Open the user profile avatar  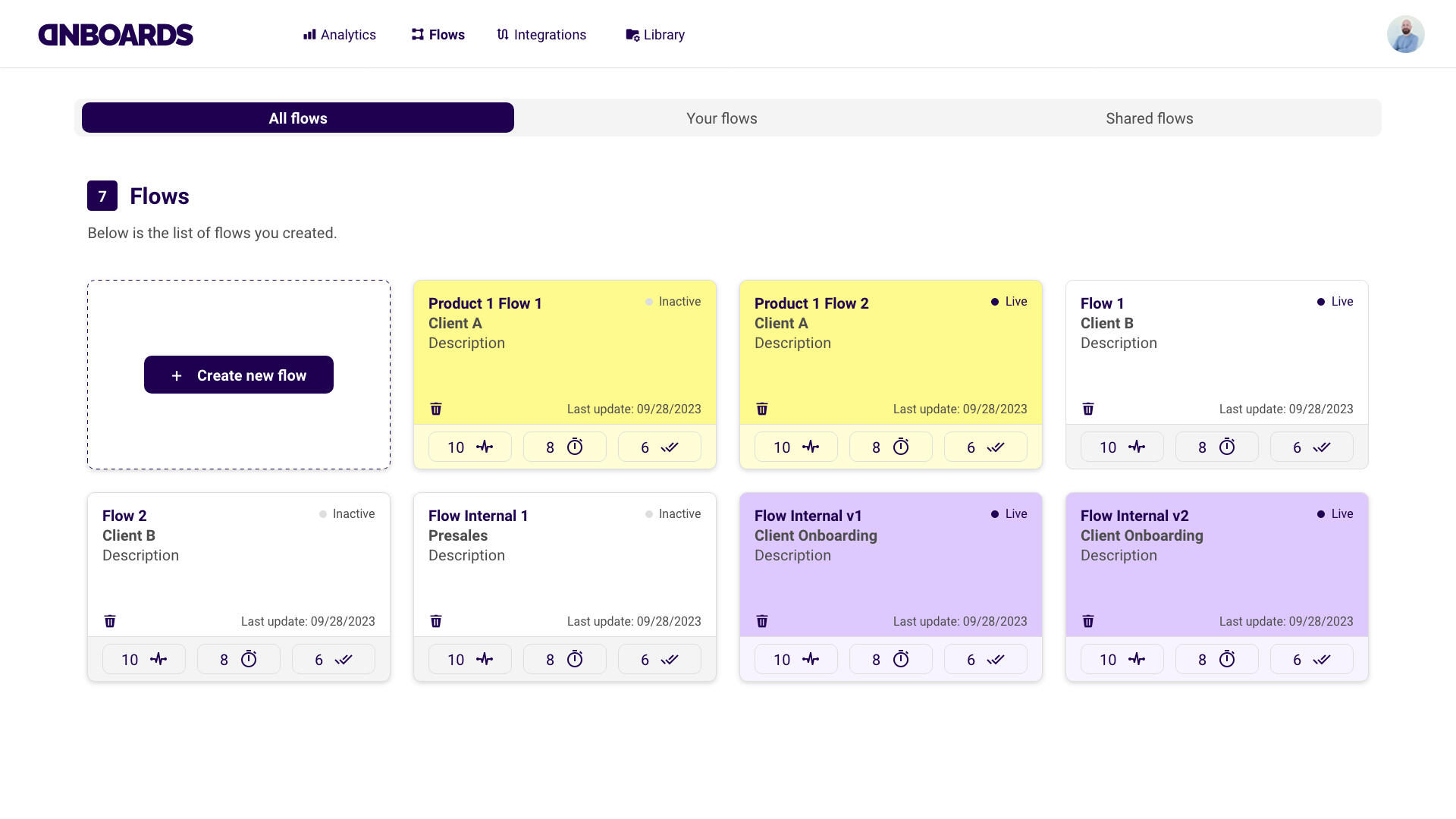tap(1405, 35)
